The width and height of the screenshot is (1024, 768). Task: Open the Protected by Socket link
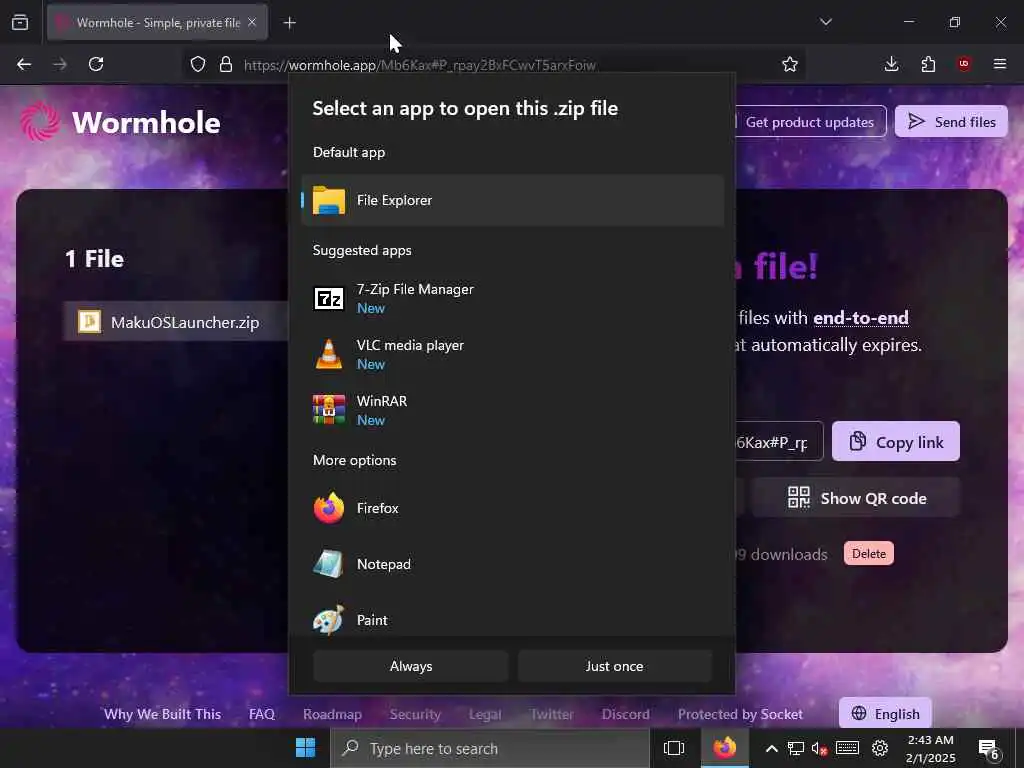[740, 714]
